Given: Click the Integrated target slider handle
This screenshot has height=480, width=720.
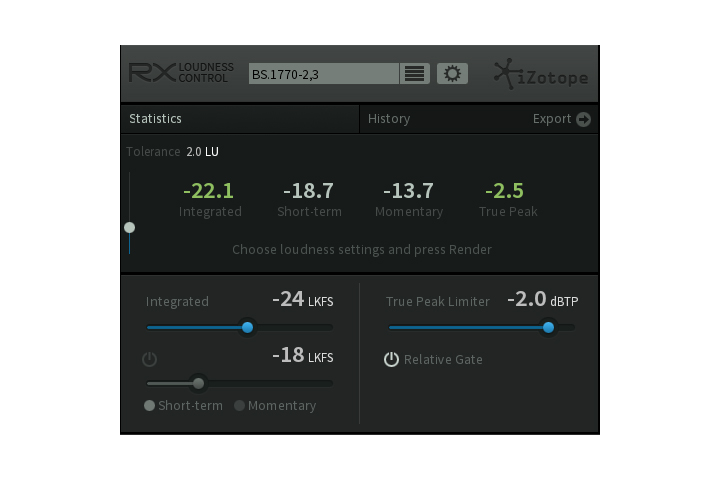Looking at the screenshot, I should 248,327.
